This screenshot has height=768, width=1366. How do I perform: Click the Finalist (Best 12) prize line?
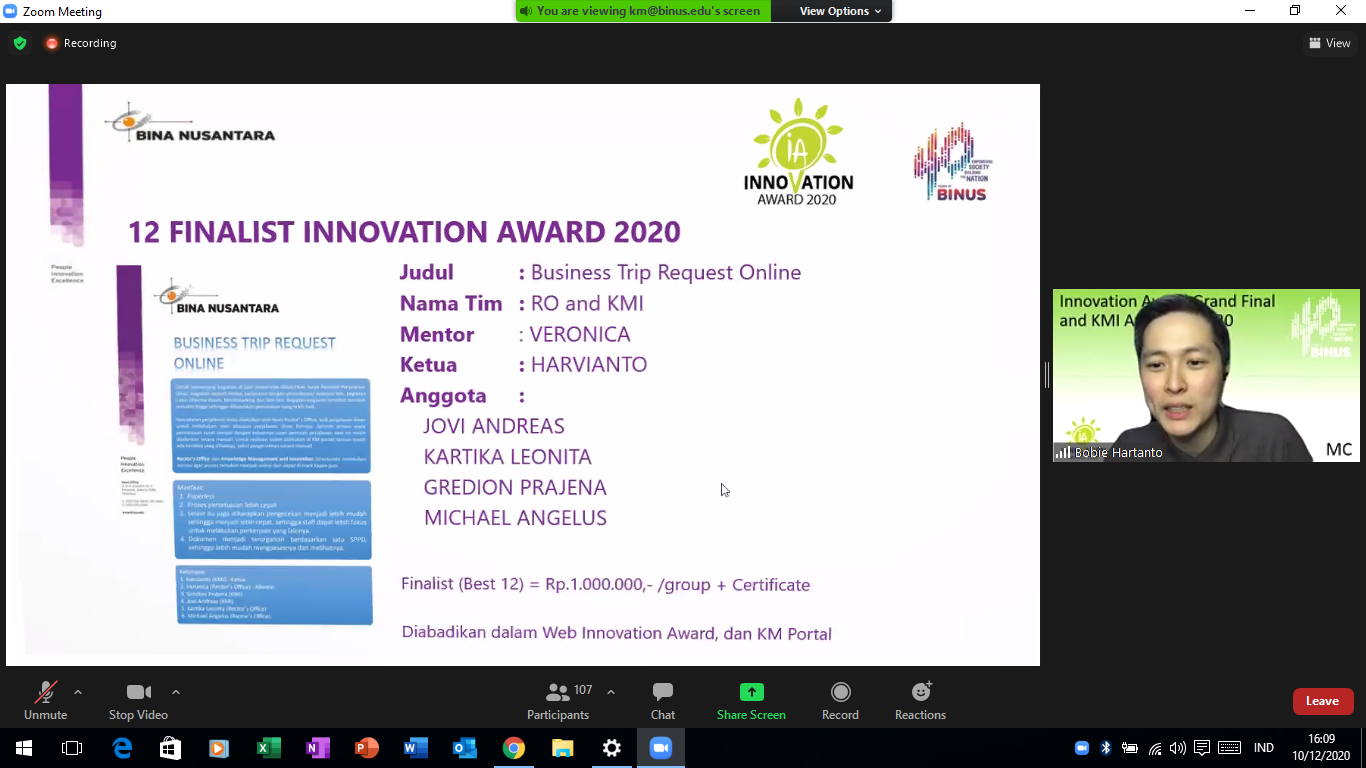coord(605,584)
